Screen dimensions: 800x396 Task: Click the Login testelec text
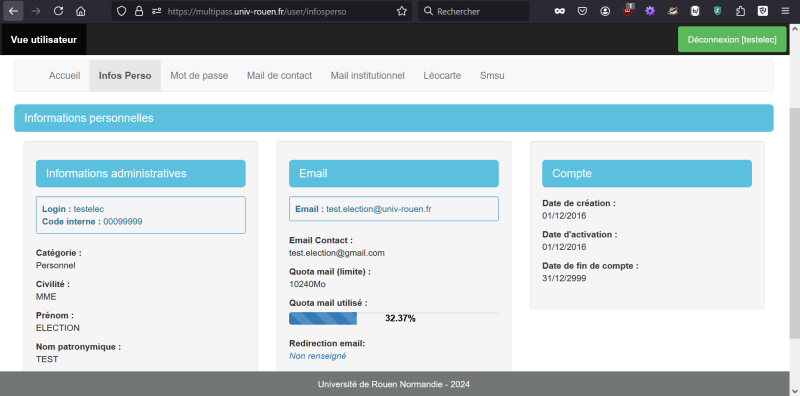[x=73, y=209]
